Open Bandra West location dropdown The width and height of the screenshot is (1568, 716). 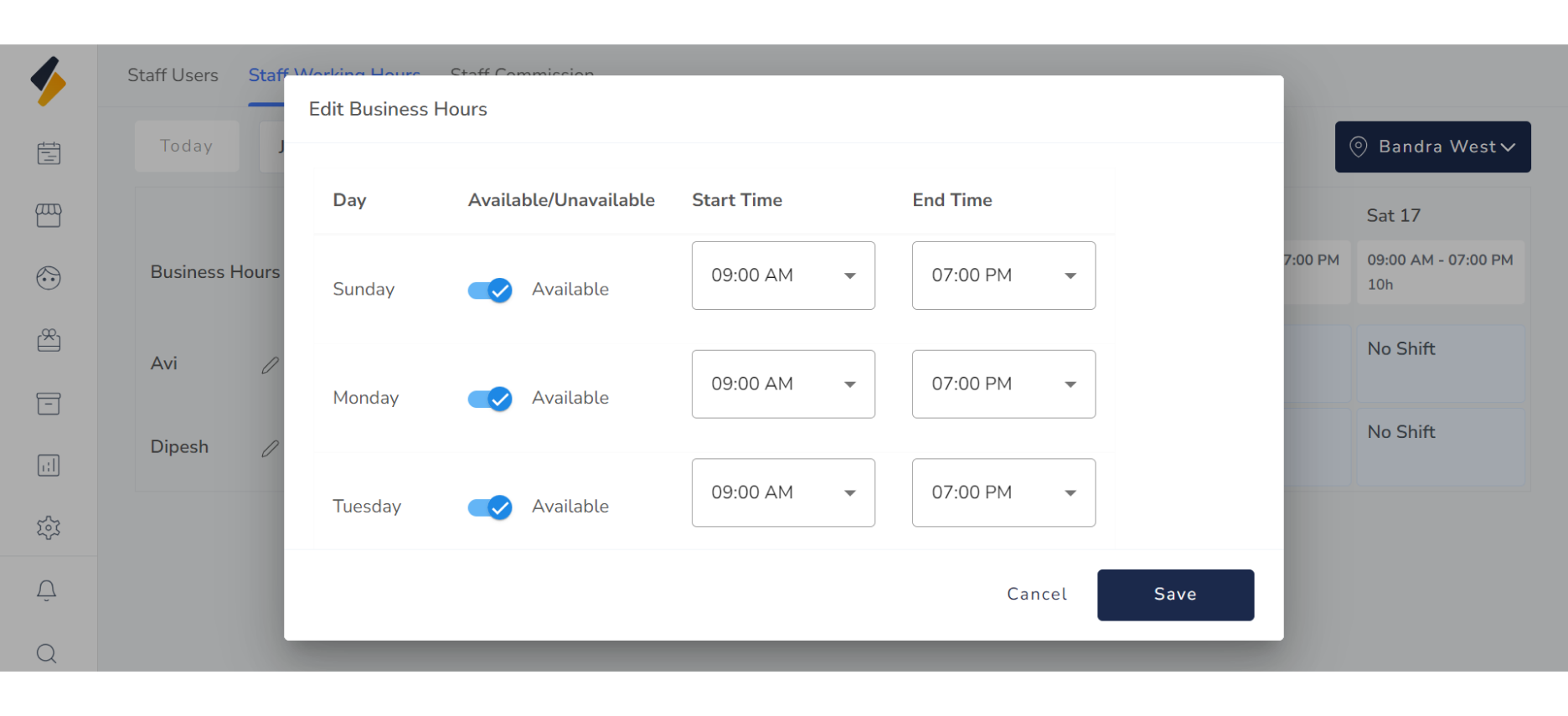1432,147
